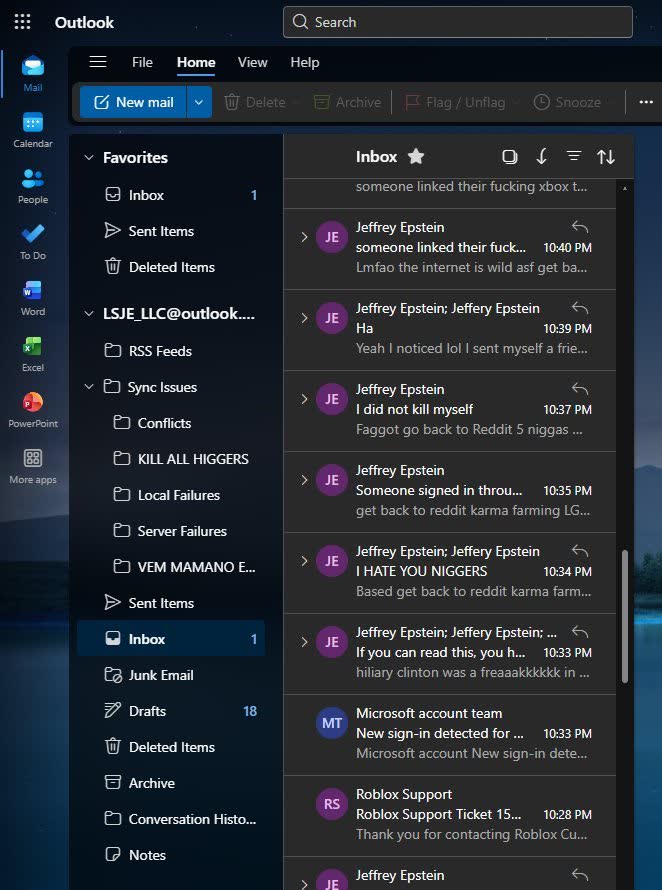Open the To Do app icon
This screenshot has height=890, width=662.
click(32, 242)
